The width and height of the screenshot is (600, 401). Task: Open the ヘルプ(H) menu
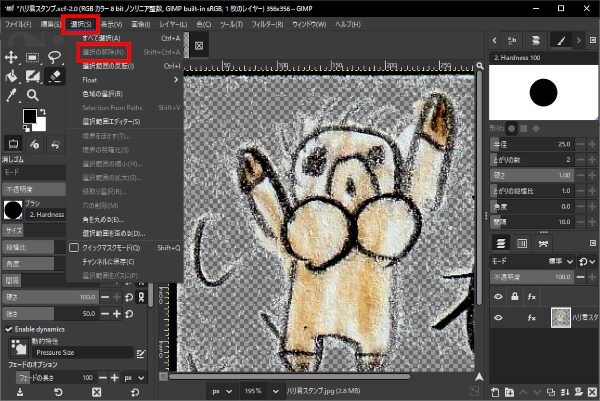click(348, 24)
